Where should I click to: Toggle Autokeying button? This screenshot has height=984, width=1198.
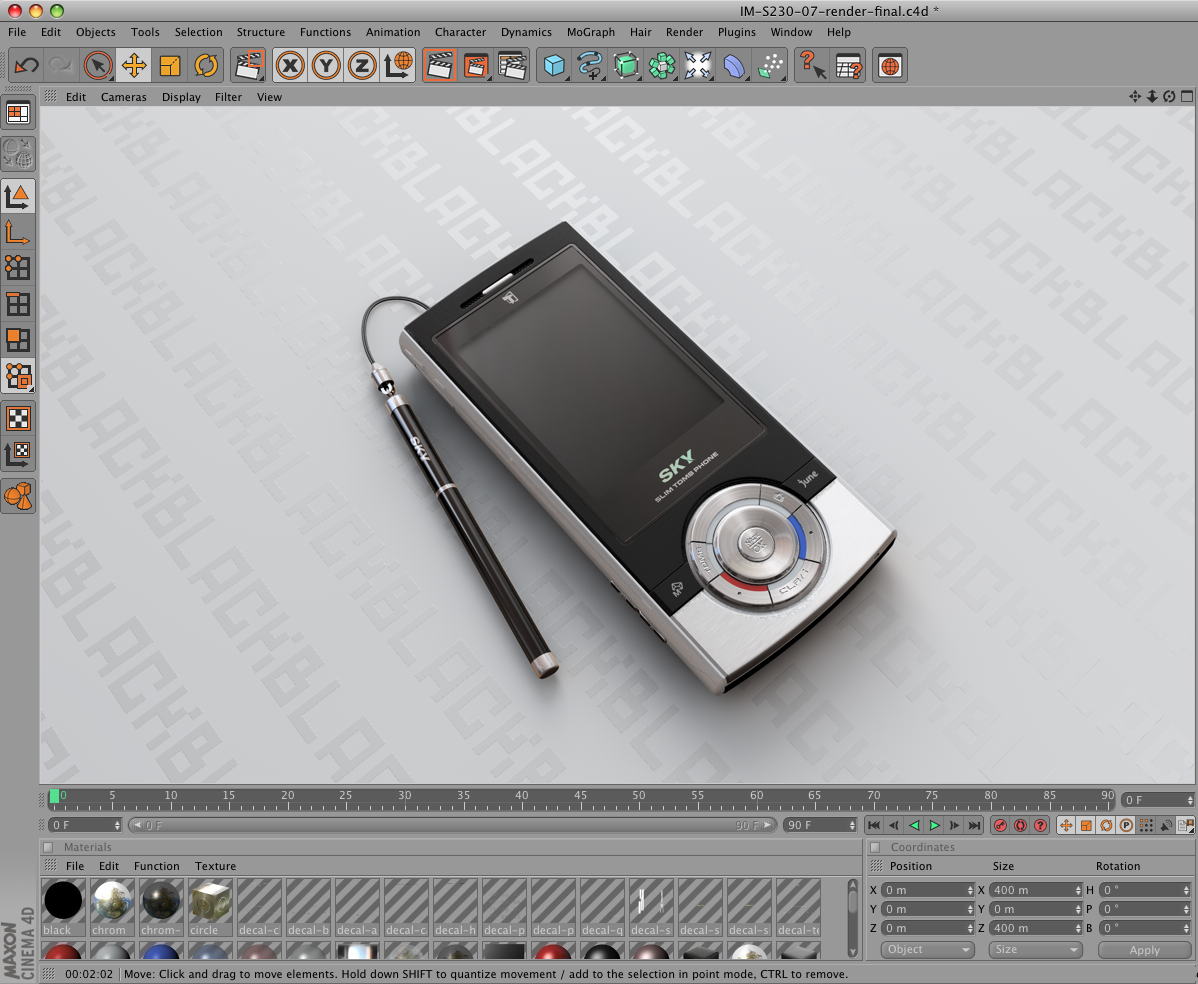(1020, 825)
